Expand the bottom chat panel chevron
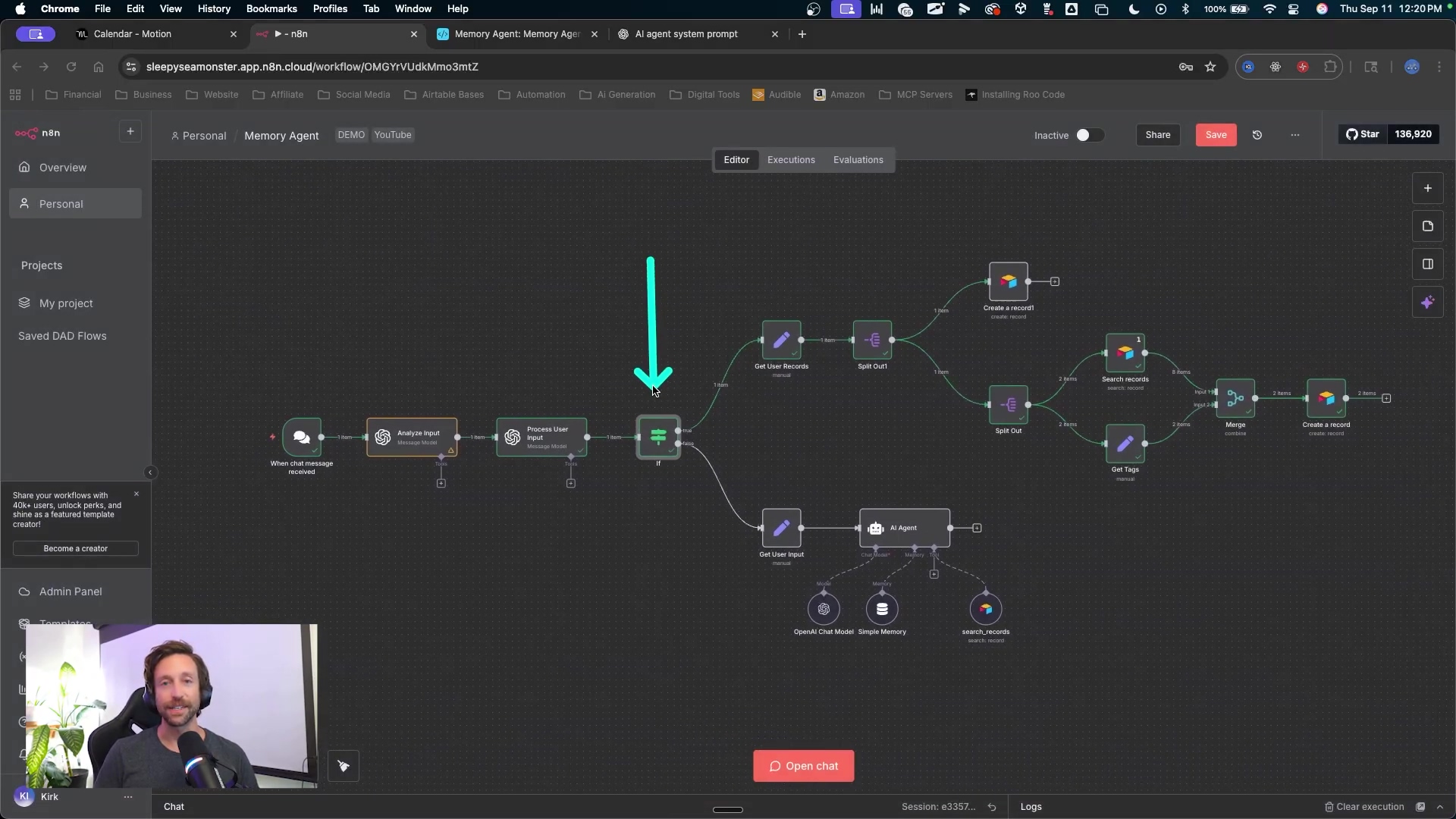 (x=1440, y=807)
